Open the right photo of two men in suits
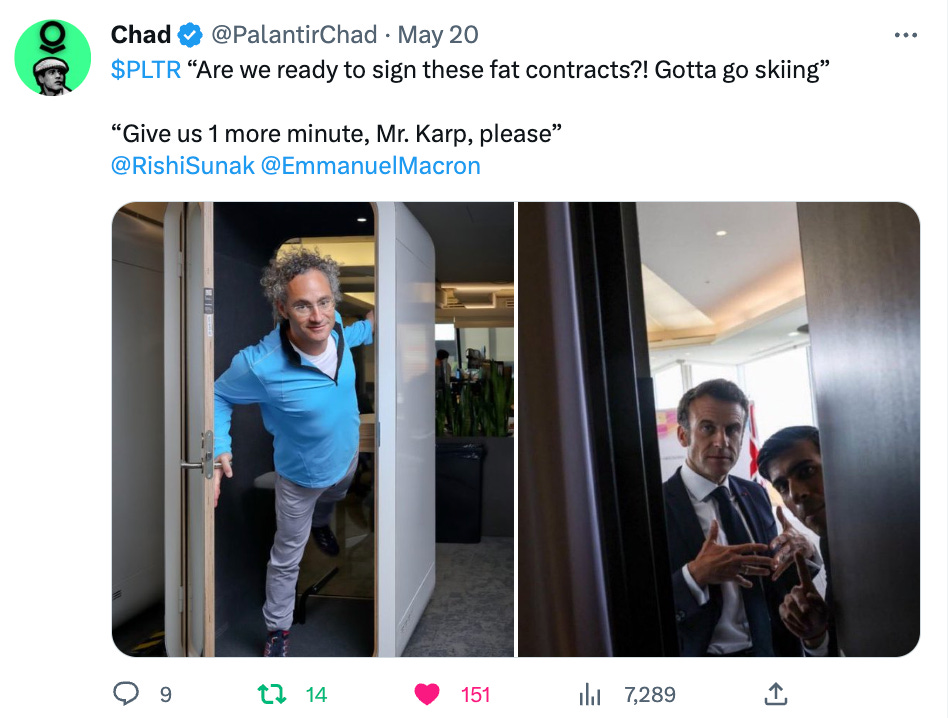Screen dimensions: 948x718 (719, 429)
